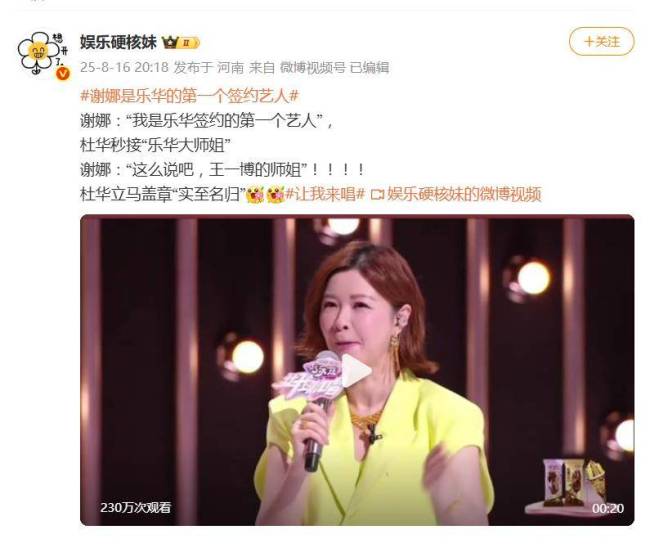Follow the account with +关注 button
This screenshot has width=650, height=557.
[x=601, y=41]
